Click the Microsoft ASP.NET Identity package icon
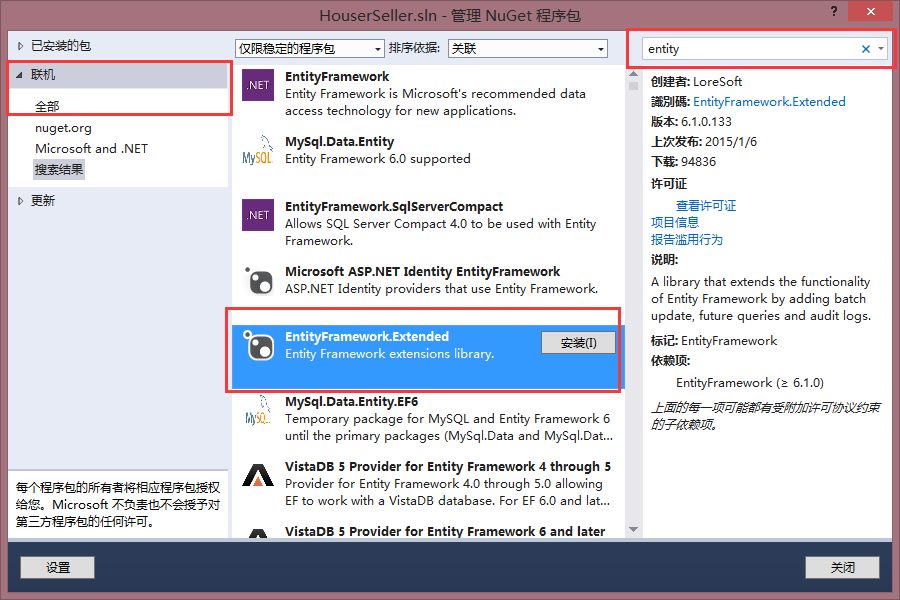Screen dimensions: 900x600 259,280
